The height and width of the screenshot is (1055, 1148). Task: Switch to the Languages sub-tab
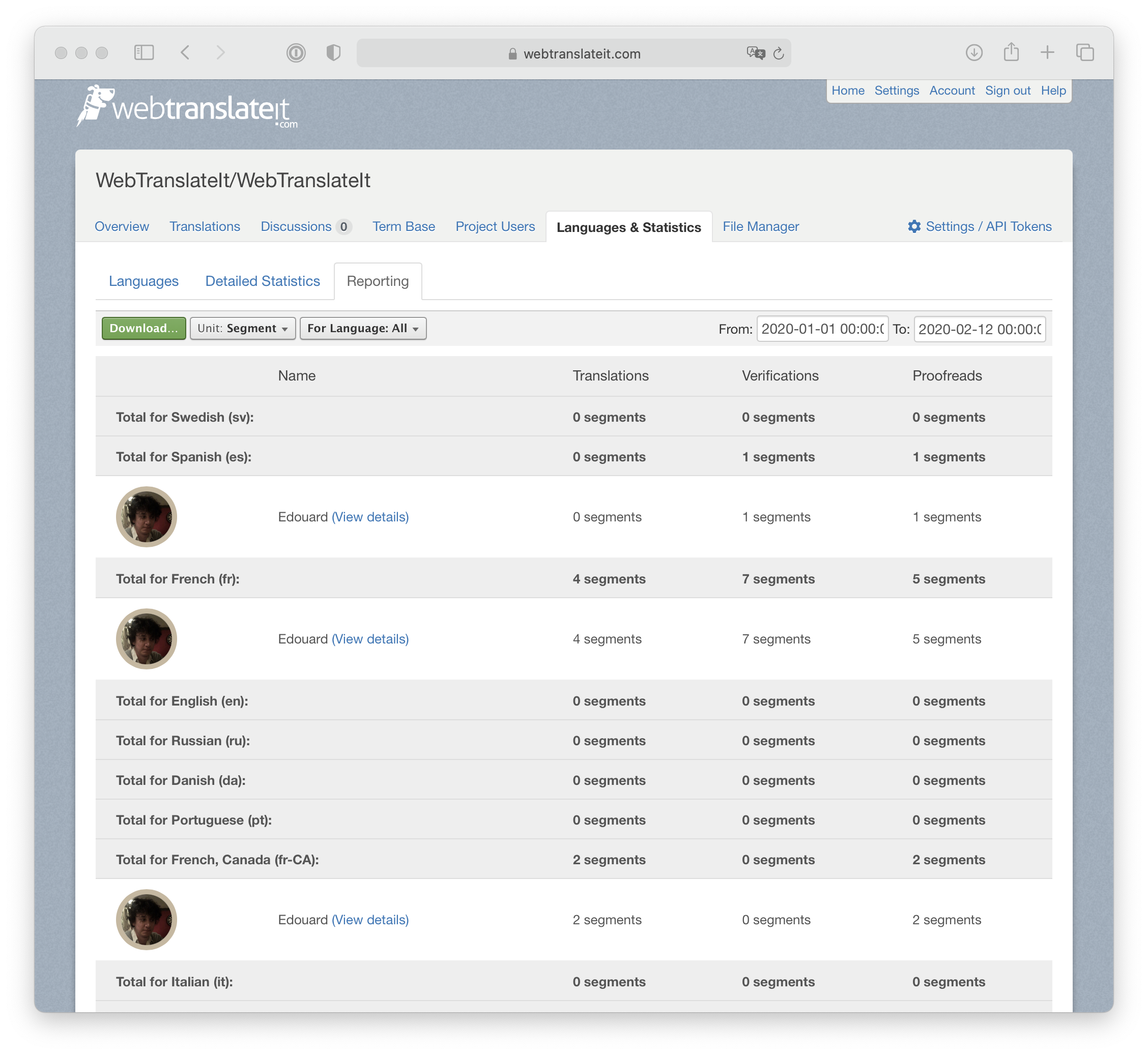pyautogui.click(x=144, y=281)
